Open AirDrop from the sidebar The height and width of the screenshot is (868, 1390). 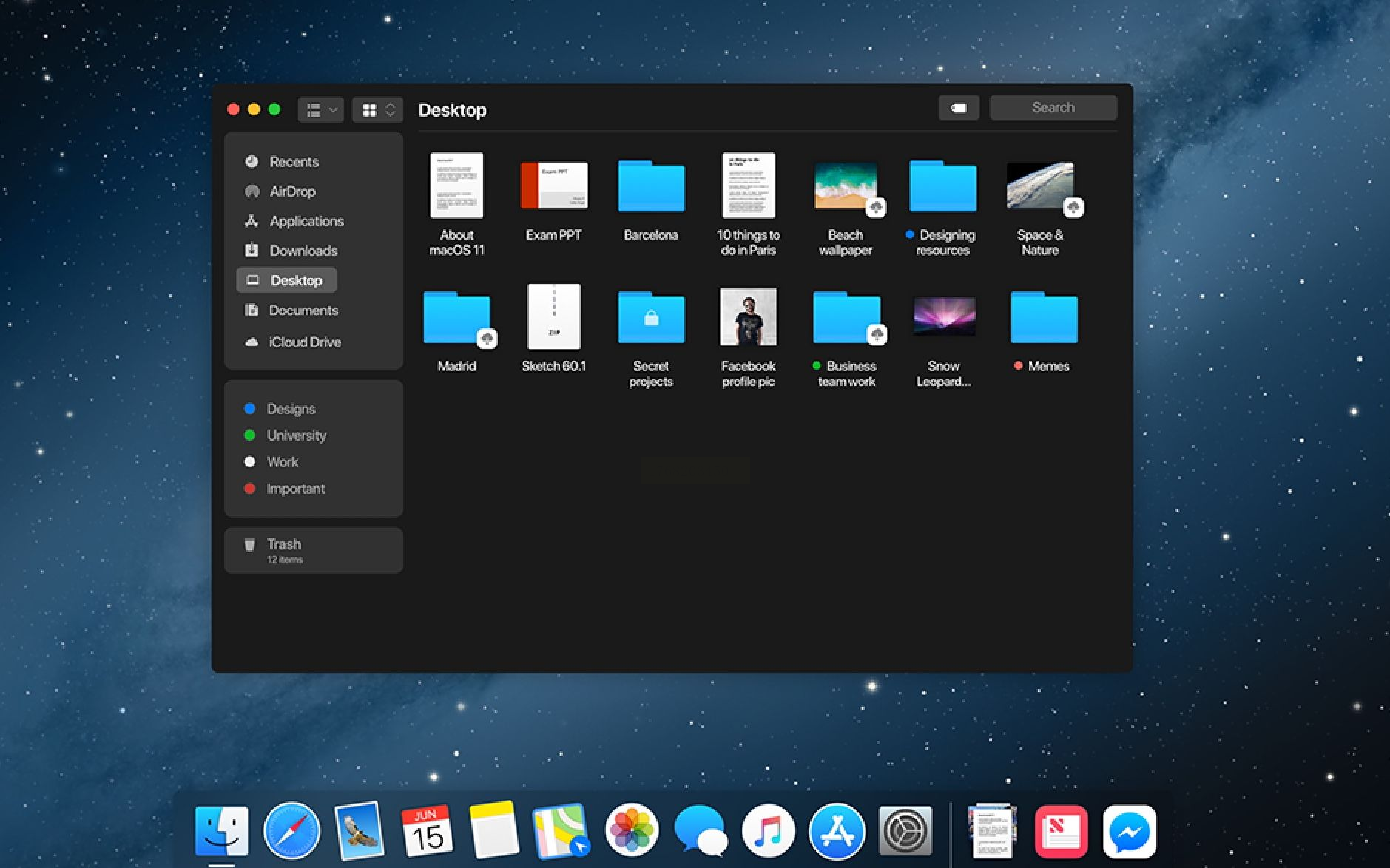[x=292, y=191]
